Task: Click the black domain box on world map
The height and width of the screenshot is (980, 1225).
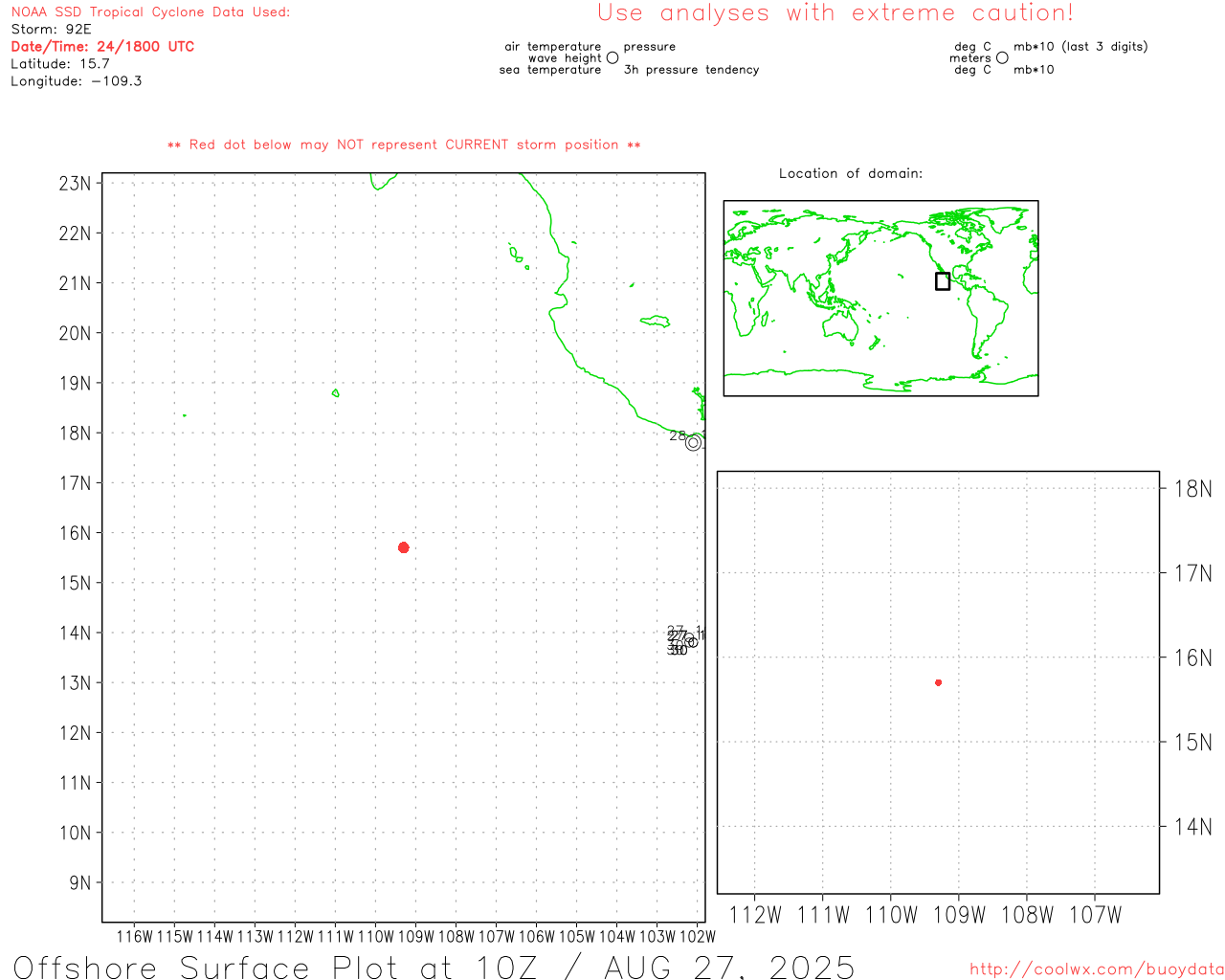Action: [943, 281]
